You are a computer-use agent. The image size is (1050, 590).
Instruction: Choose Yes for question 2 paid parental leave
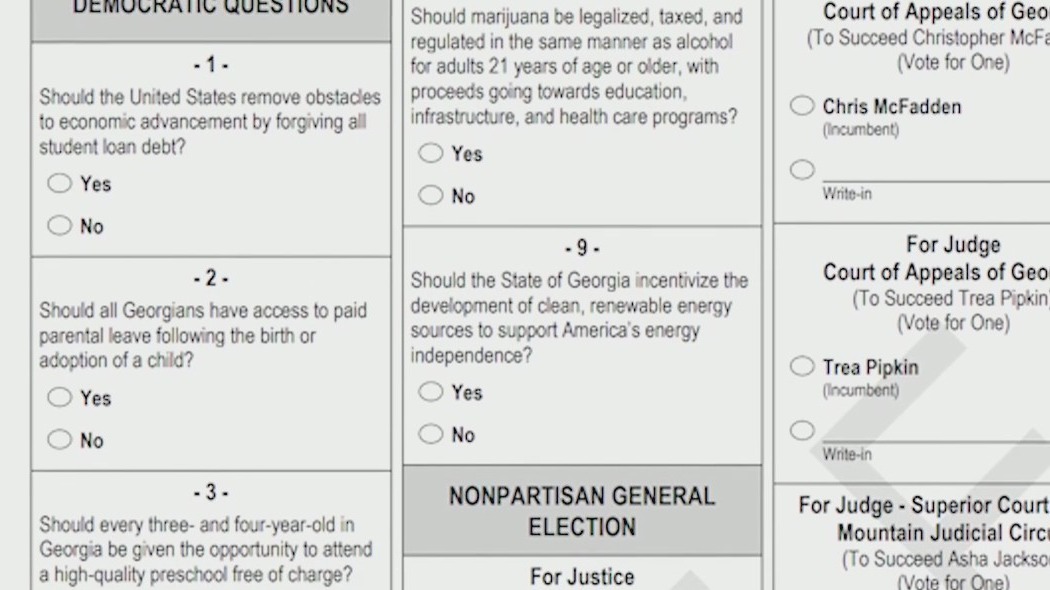pyautogui.click(x=60, y=397)
